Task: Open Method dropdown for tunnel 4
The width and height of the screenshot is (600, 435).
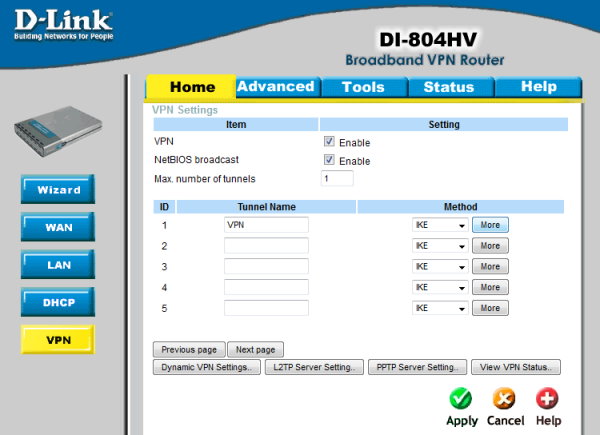Action: pos(440,287)
